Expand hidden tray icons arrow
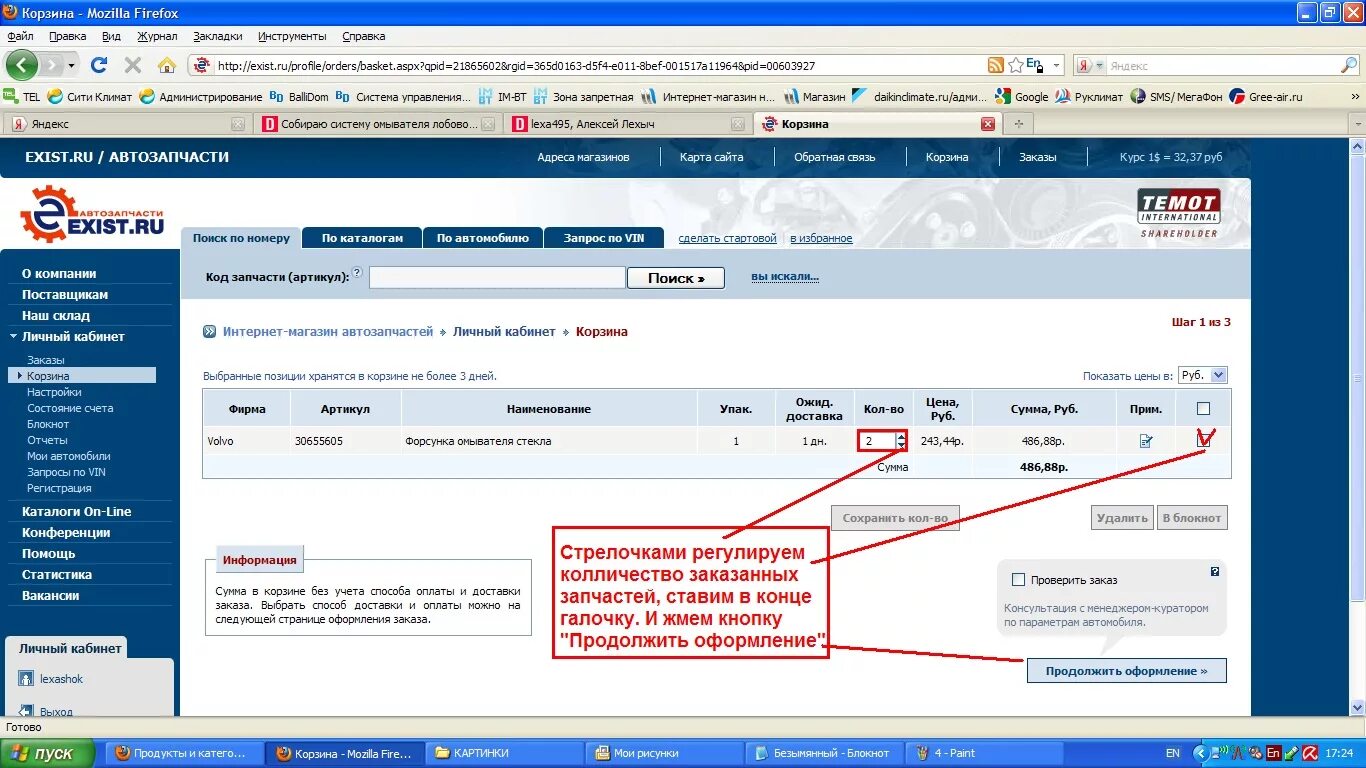The height and width of the screenshot is (768, 1366). (1200, 753)
